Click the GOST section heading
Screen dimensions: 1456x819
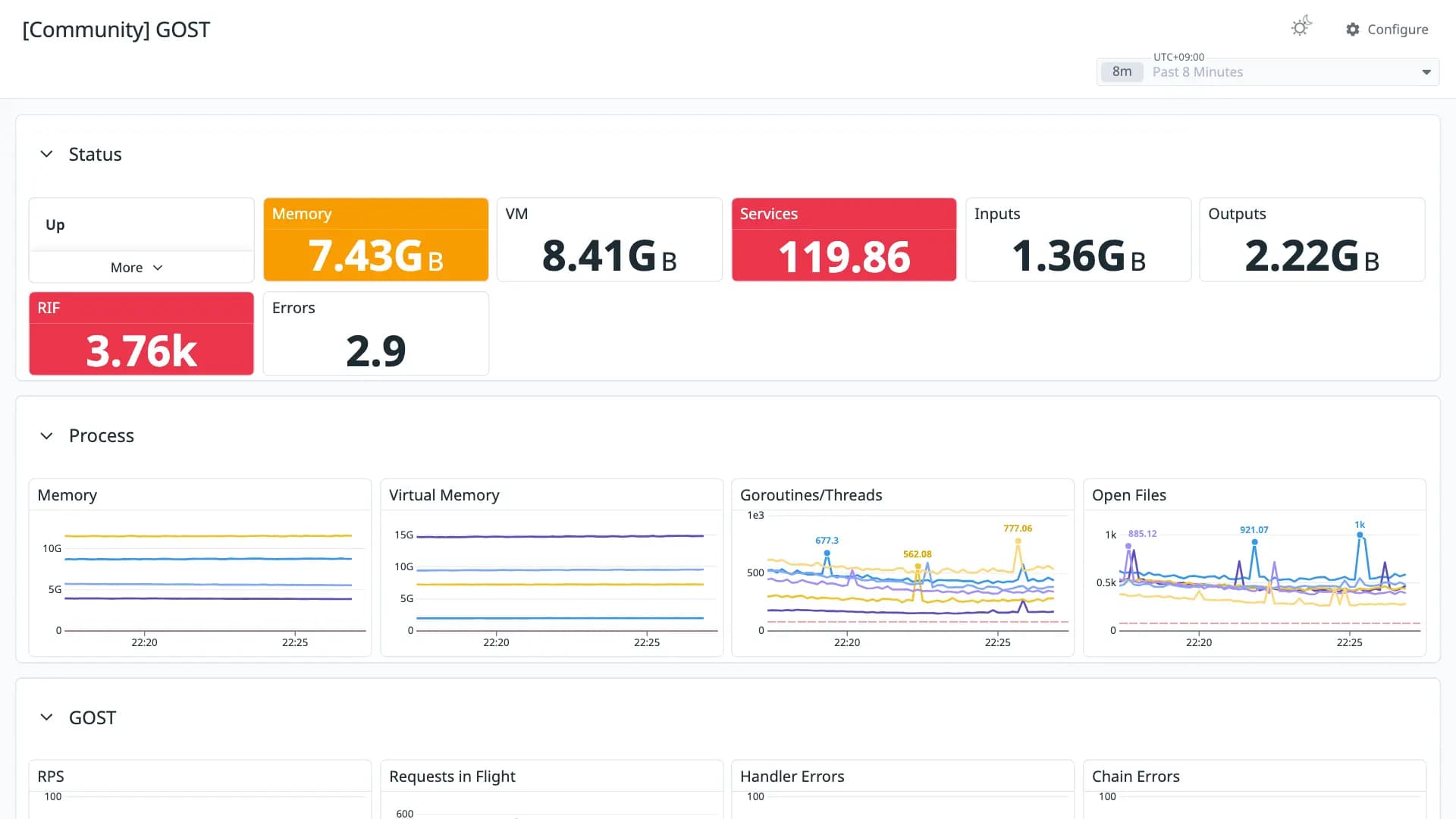coord(93,717)
